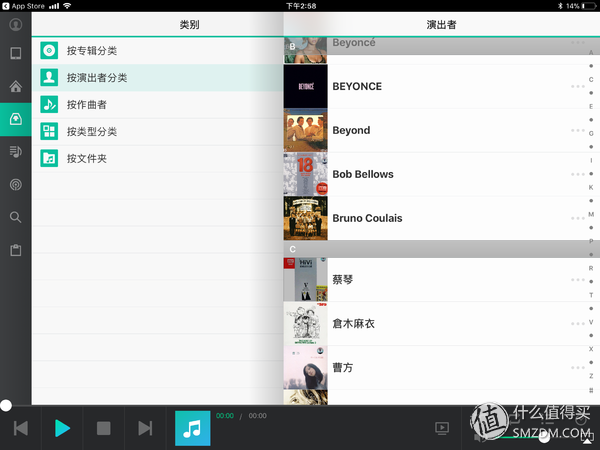Tap the person icon beside 按演出者分类
This screenshot has height=450, width=600.
tap(49, 78)
